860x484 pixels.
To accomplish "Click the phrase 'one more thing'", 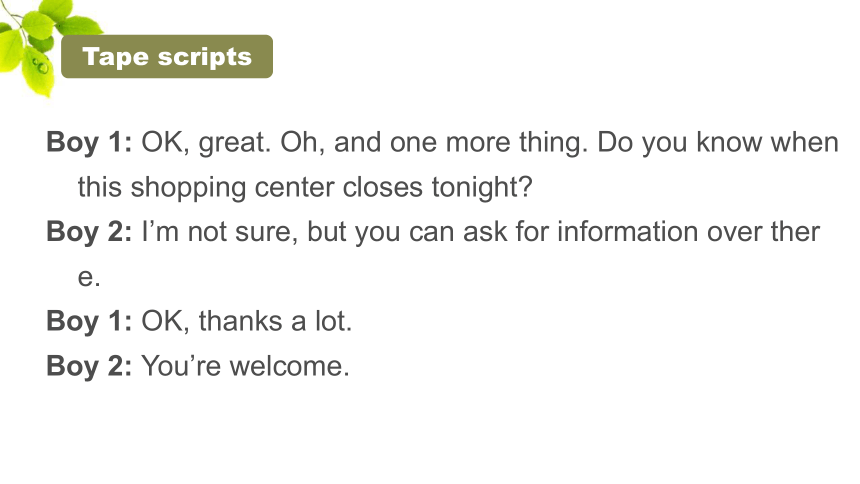I will (x=489, y=143).
